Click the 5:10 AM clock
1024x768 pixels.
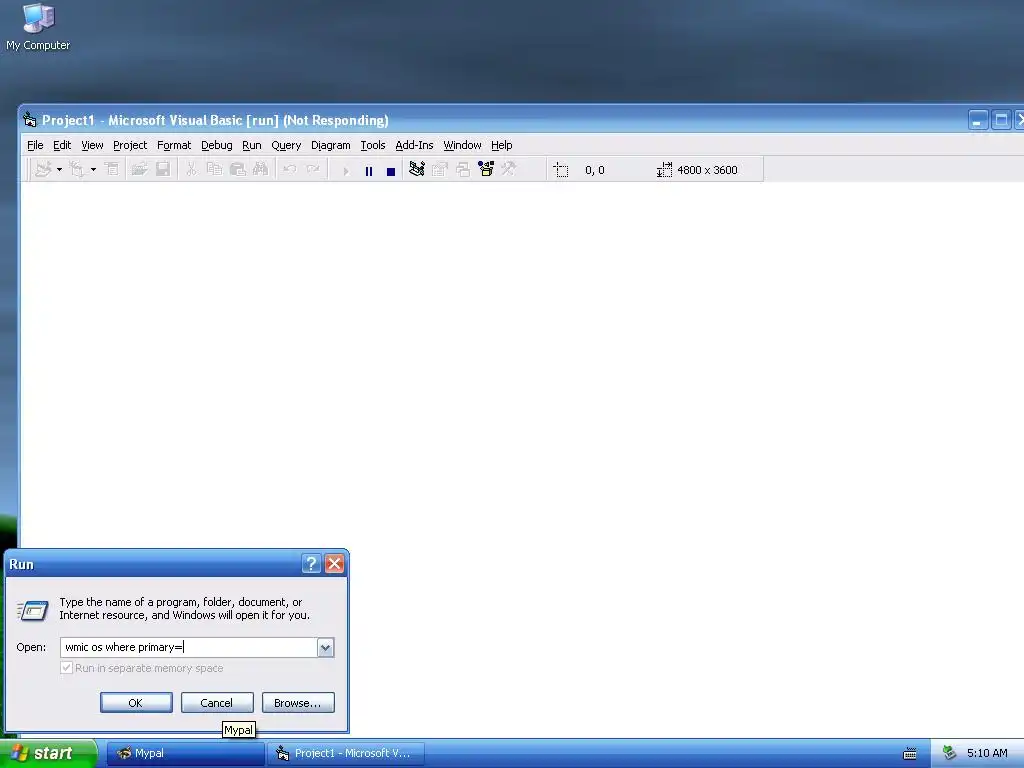click(x=987, y=753)
